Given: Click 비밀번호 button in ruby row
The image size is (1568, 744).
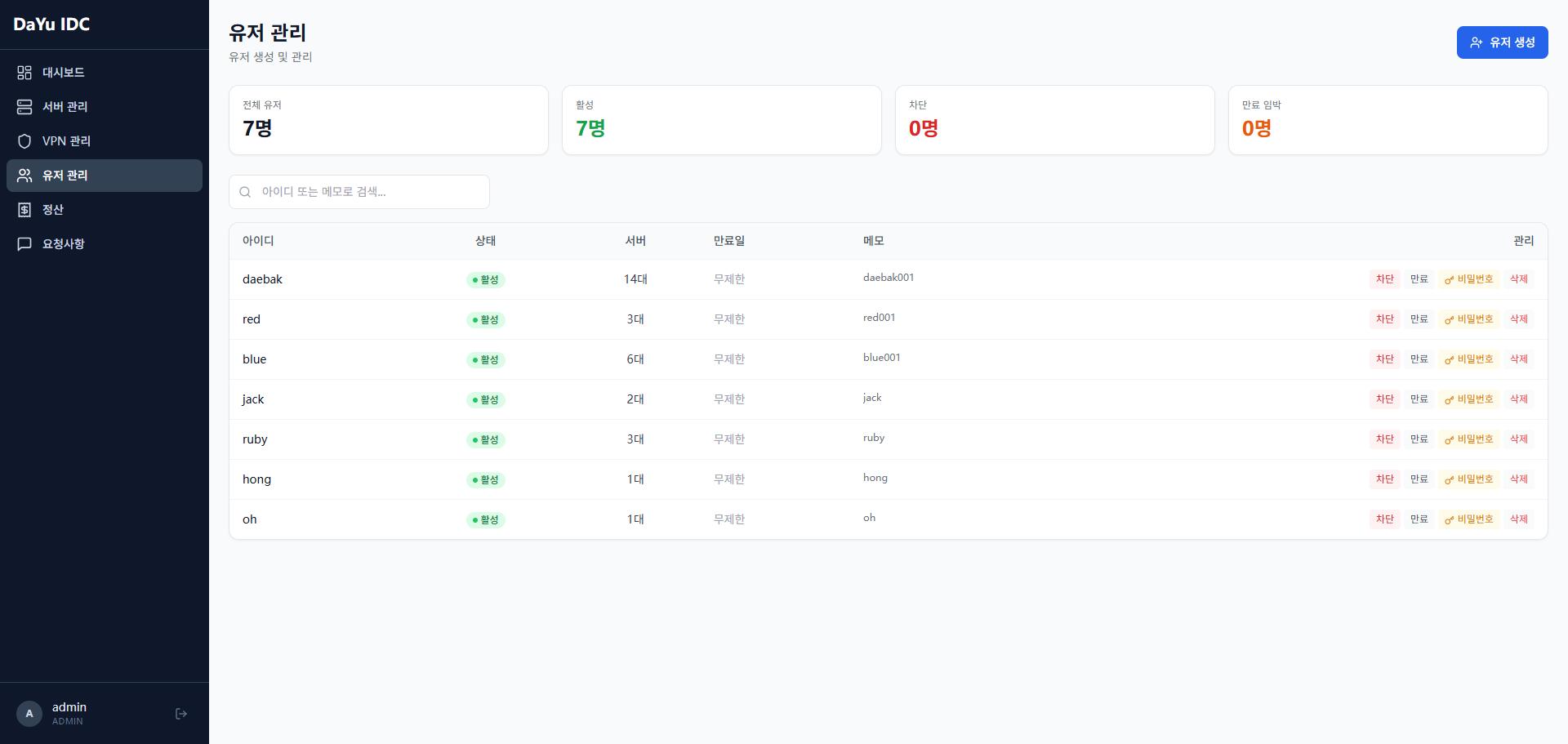Looking at the screenshot, I should 1468,439.
